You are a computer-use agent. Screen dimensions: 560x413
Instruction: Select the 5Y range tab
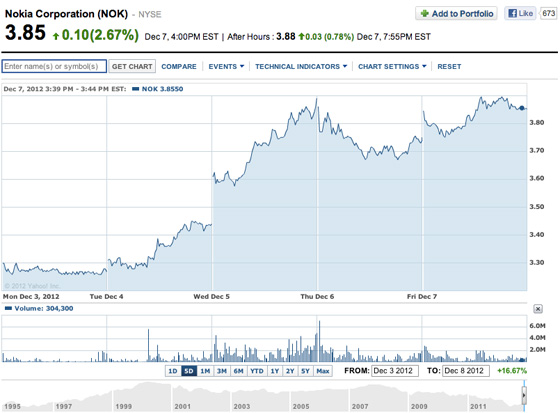(x=305, y=371)
